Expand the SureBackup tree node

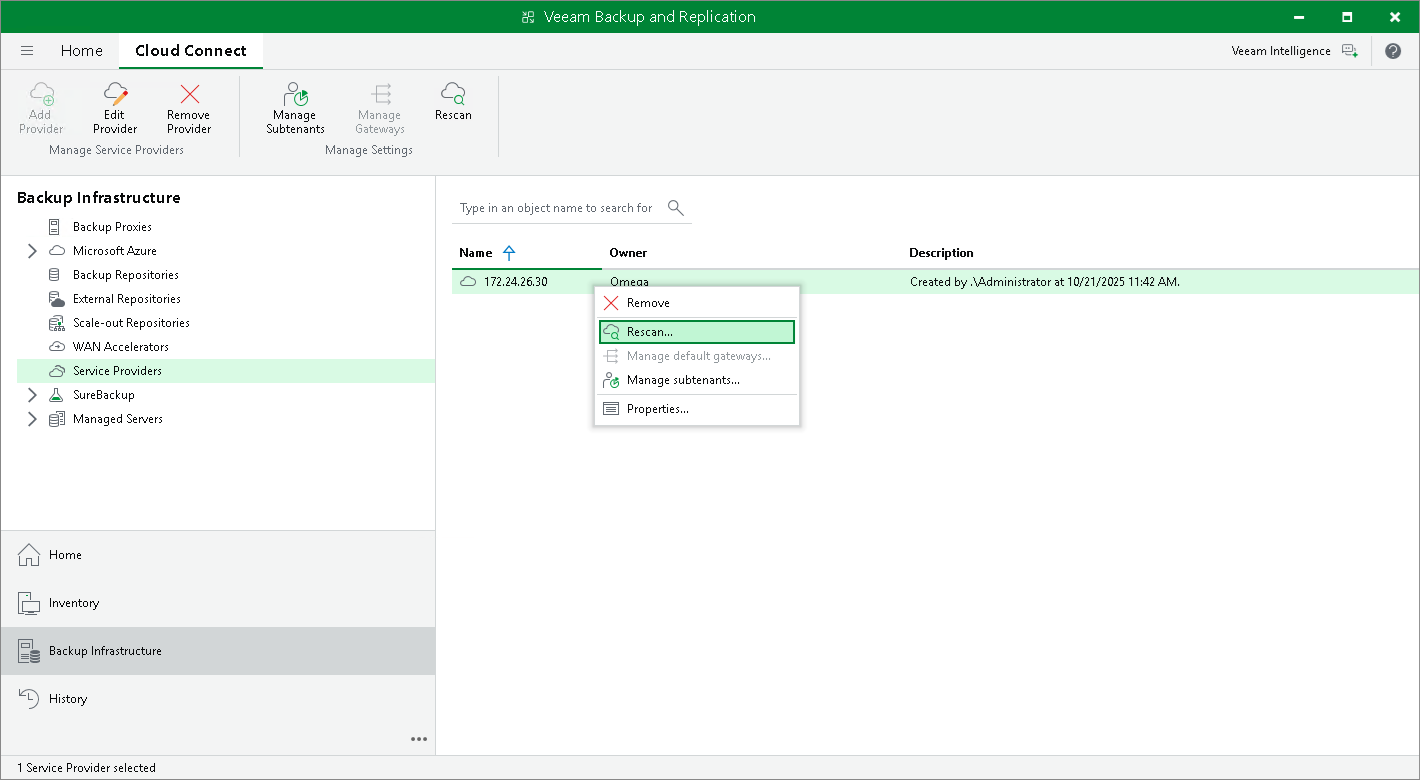pos(32,395)
